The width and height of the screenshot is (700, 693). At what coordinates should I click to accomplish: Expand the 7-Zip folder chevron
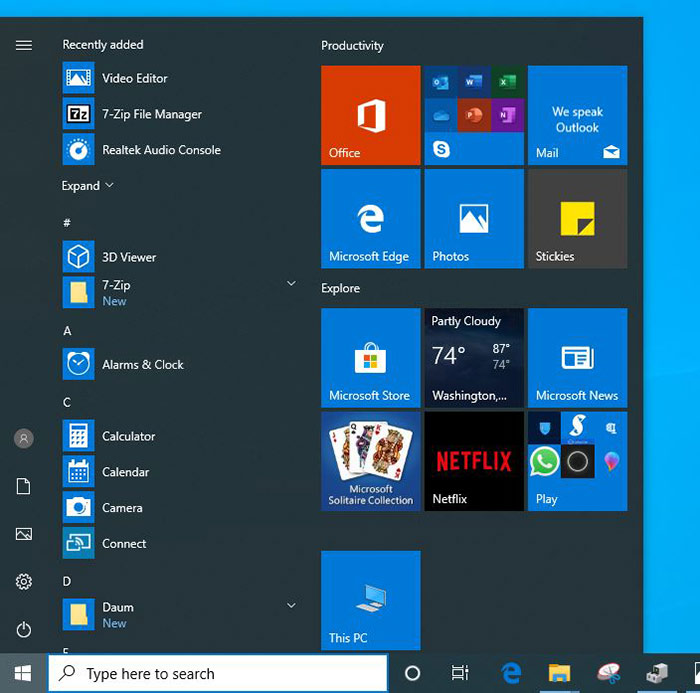[291, 284]
